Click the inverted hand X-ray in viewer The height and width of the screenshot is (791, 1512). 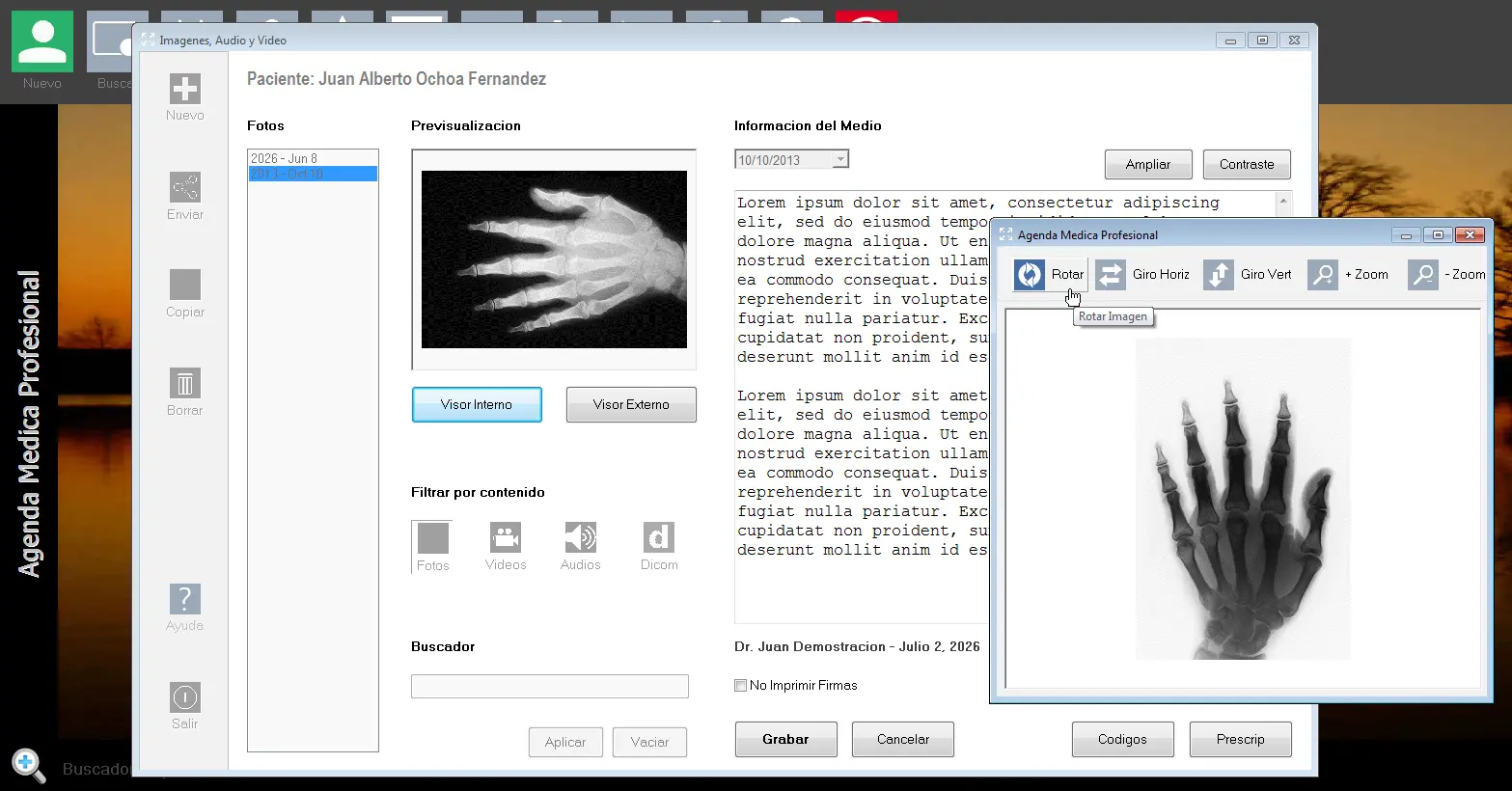1243,499
